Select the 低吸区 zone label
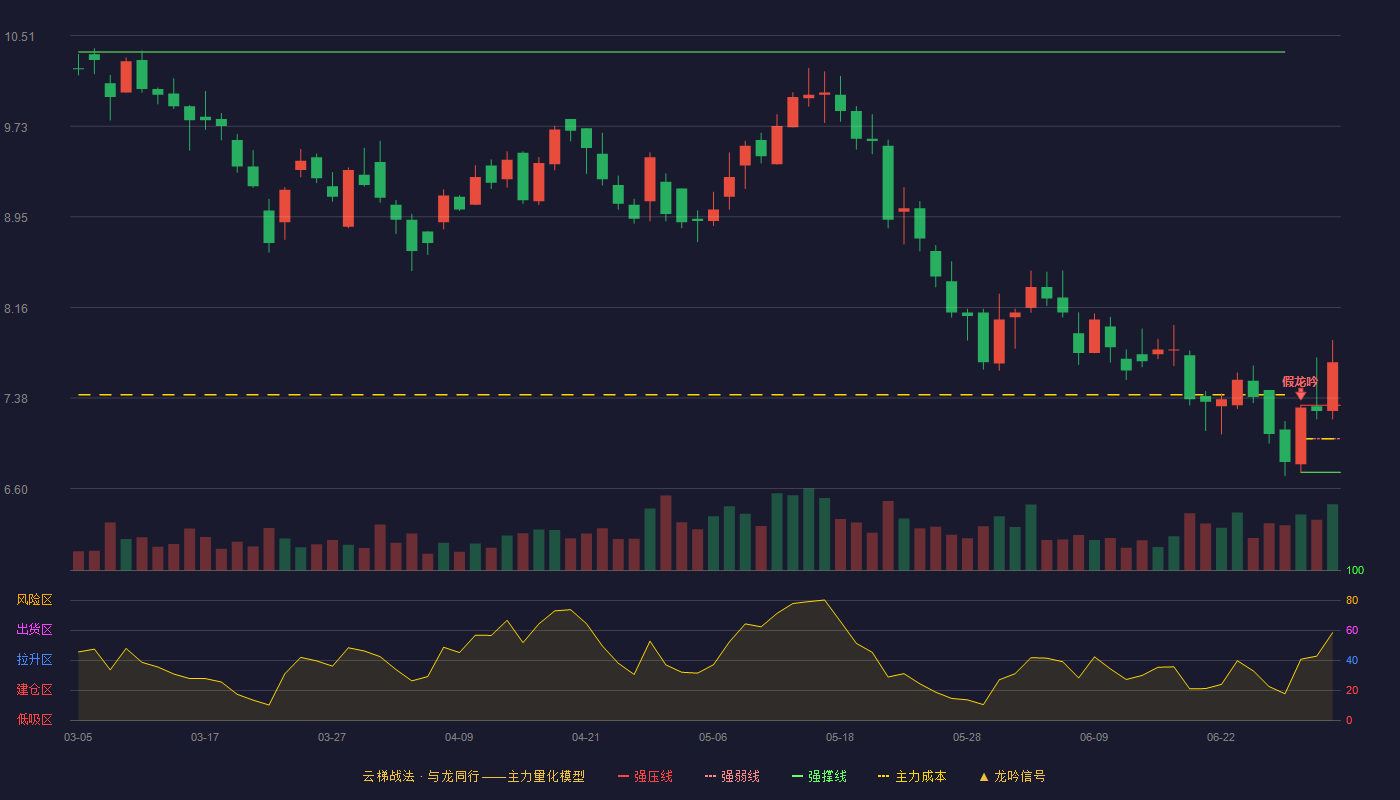1400x800 pixels. pyautogui.click(x=34, y=719)
